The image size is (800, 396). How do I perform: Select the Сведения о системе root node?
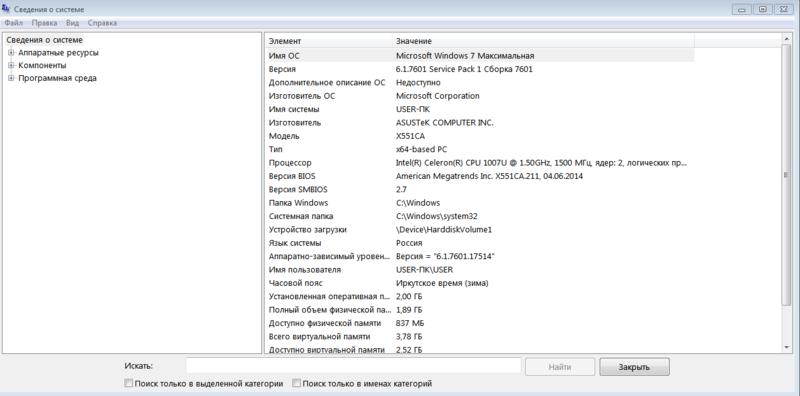pos(44,40)
